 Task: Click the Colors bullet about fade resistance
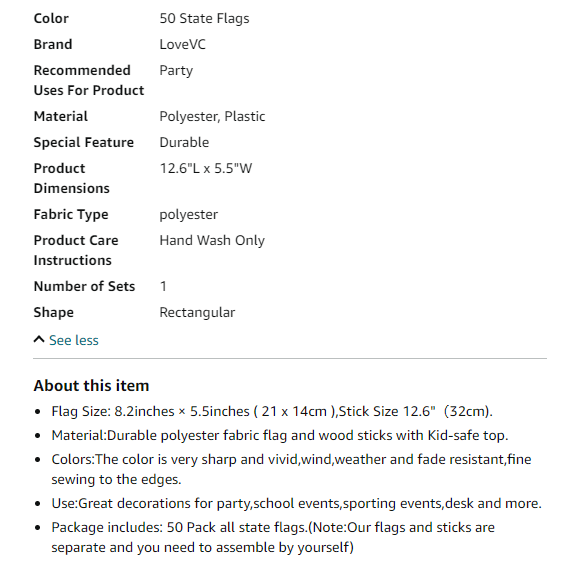pyautogui.click(x=291, y=470)
